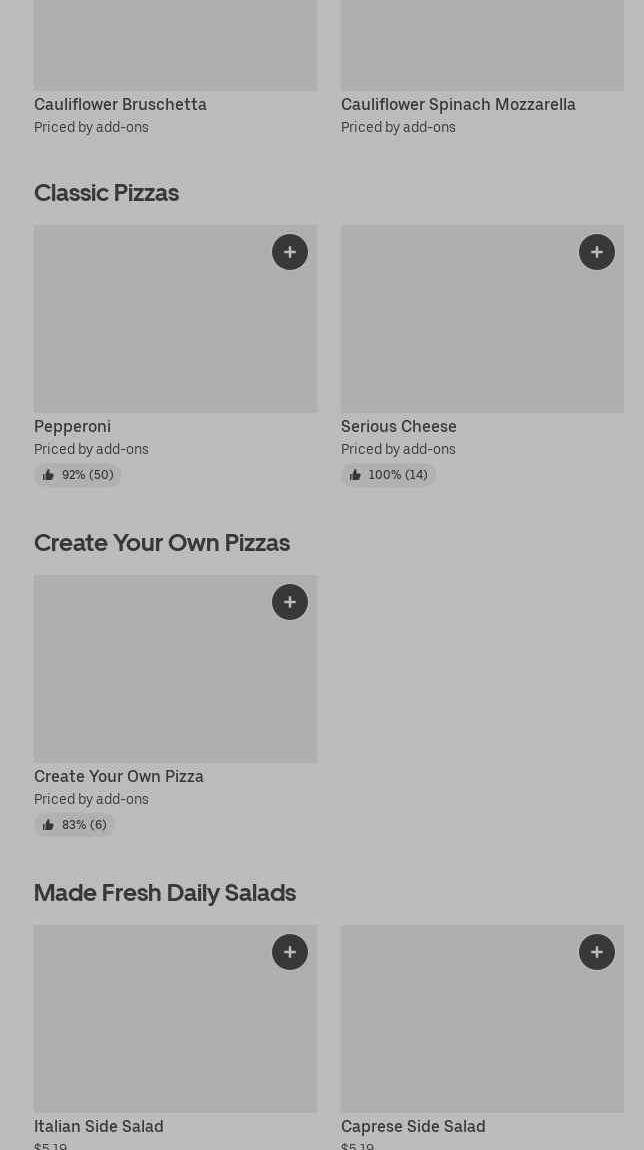Open Cauliflower Spinach Mozzarella item title

coord(458,104)
